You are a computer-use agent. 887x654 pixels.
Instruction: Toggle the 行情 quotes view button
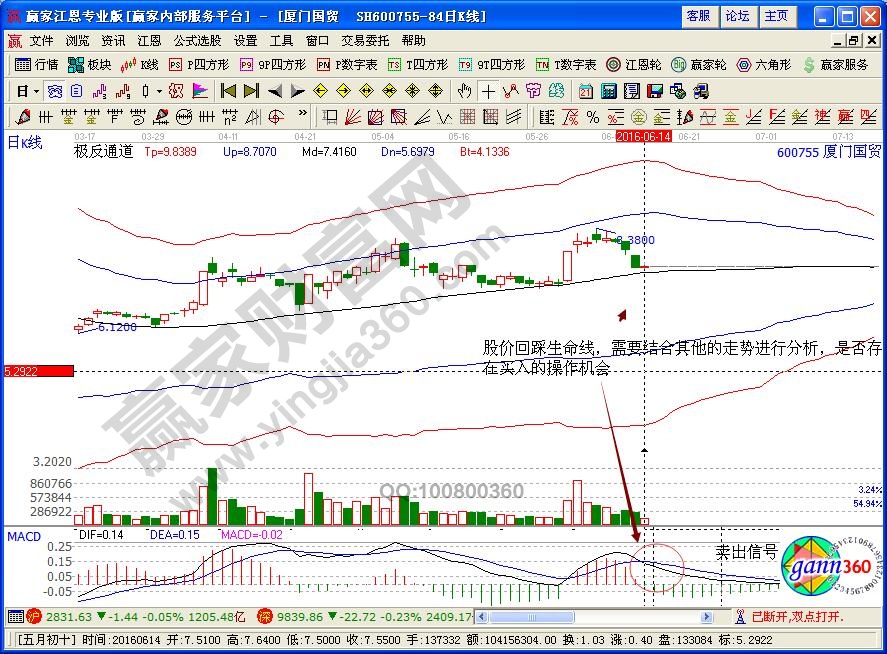click(x=38, y=65)
